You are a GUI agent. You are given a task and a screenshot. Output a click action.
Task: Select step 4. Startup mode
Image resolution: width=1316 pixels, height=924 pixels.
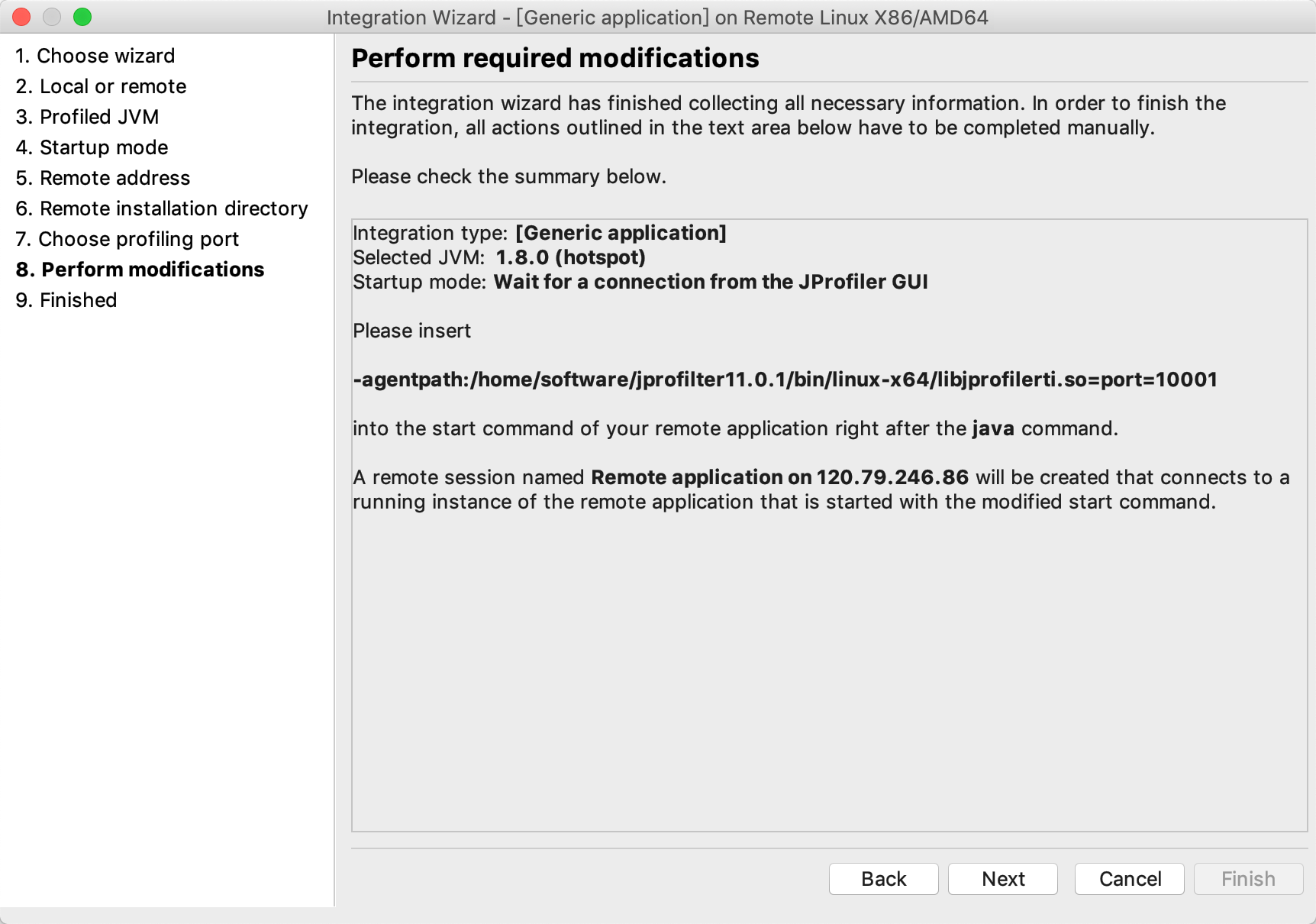[x=92, y=147]
